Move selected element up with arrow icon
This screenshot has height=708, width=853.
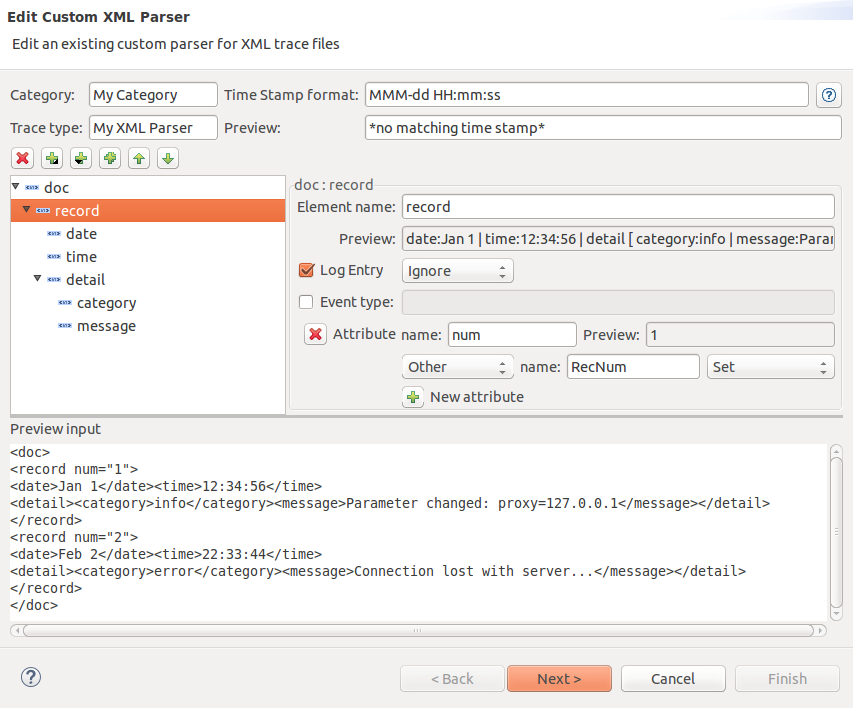point(139,158)
